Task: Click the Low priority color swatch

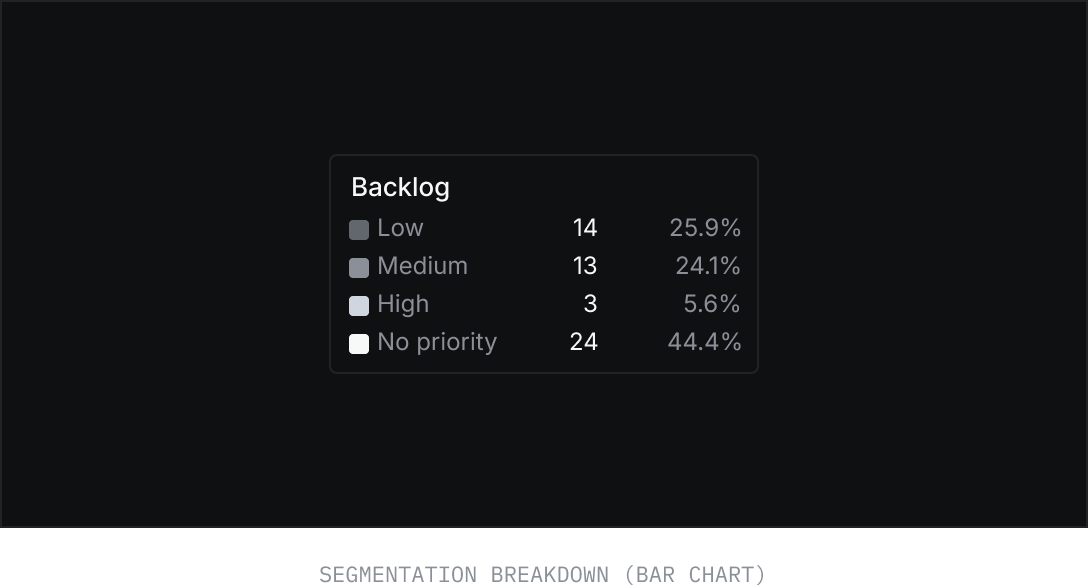Action: tap(359, 230)
